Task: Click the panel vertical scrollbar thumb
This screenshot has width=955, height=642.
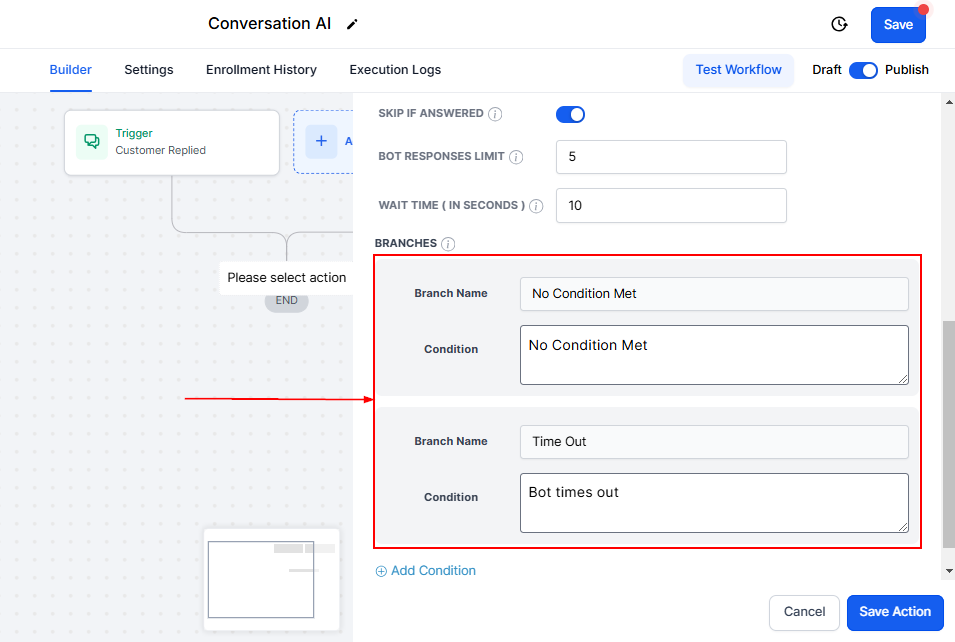Action: click(949, 435)
